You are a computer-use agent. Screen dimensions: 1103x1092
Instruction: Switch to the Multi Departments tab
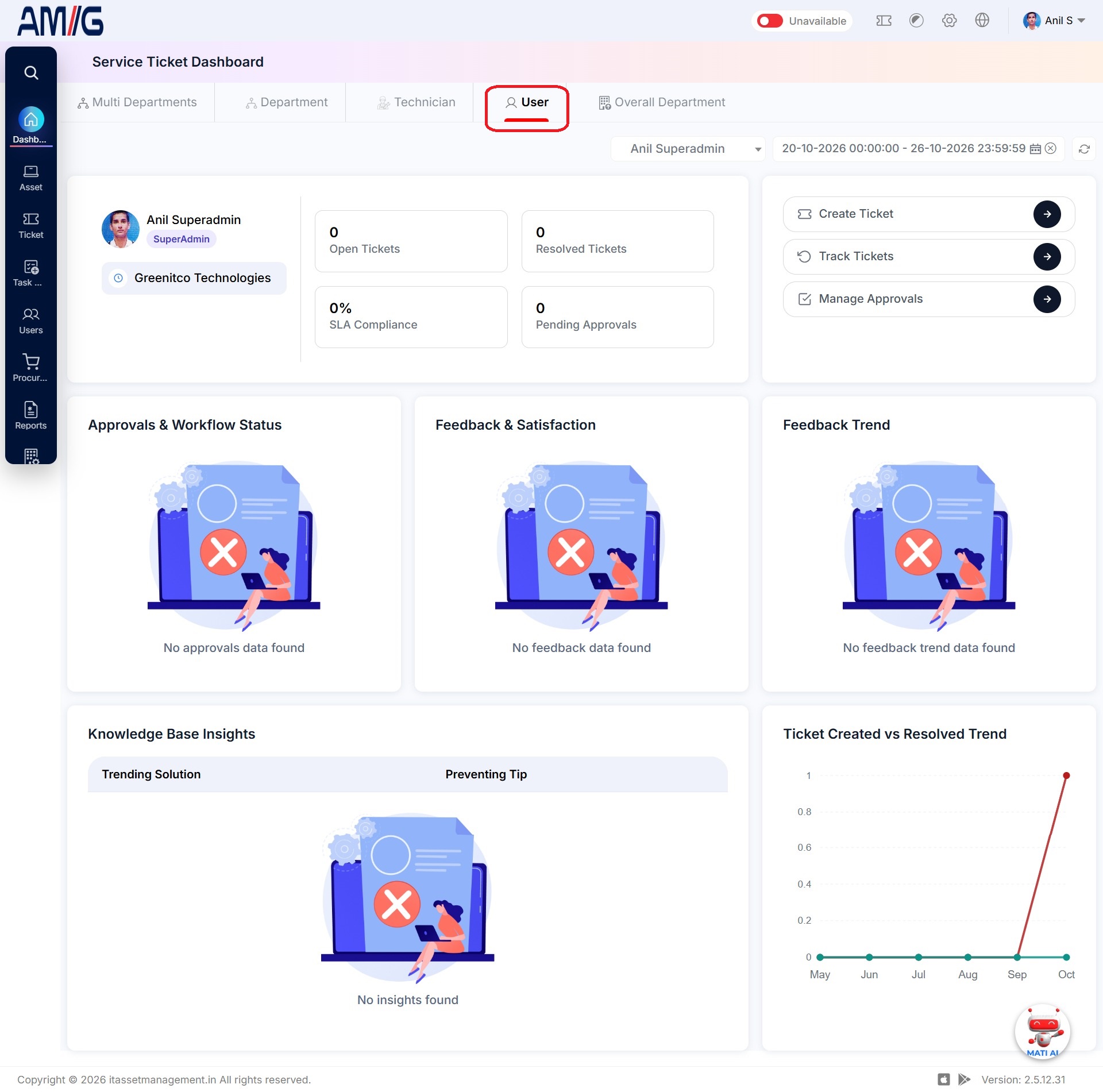(x=137, y=102)
